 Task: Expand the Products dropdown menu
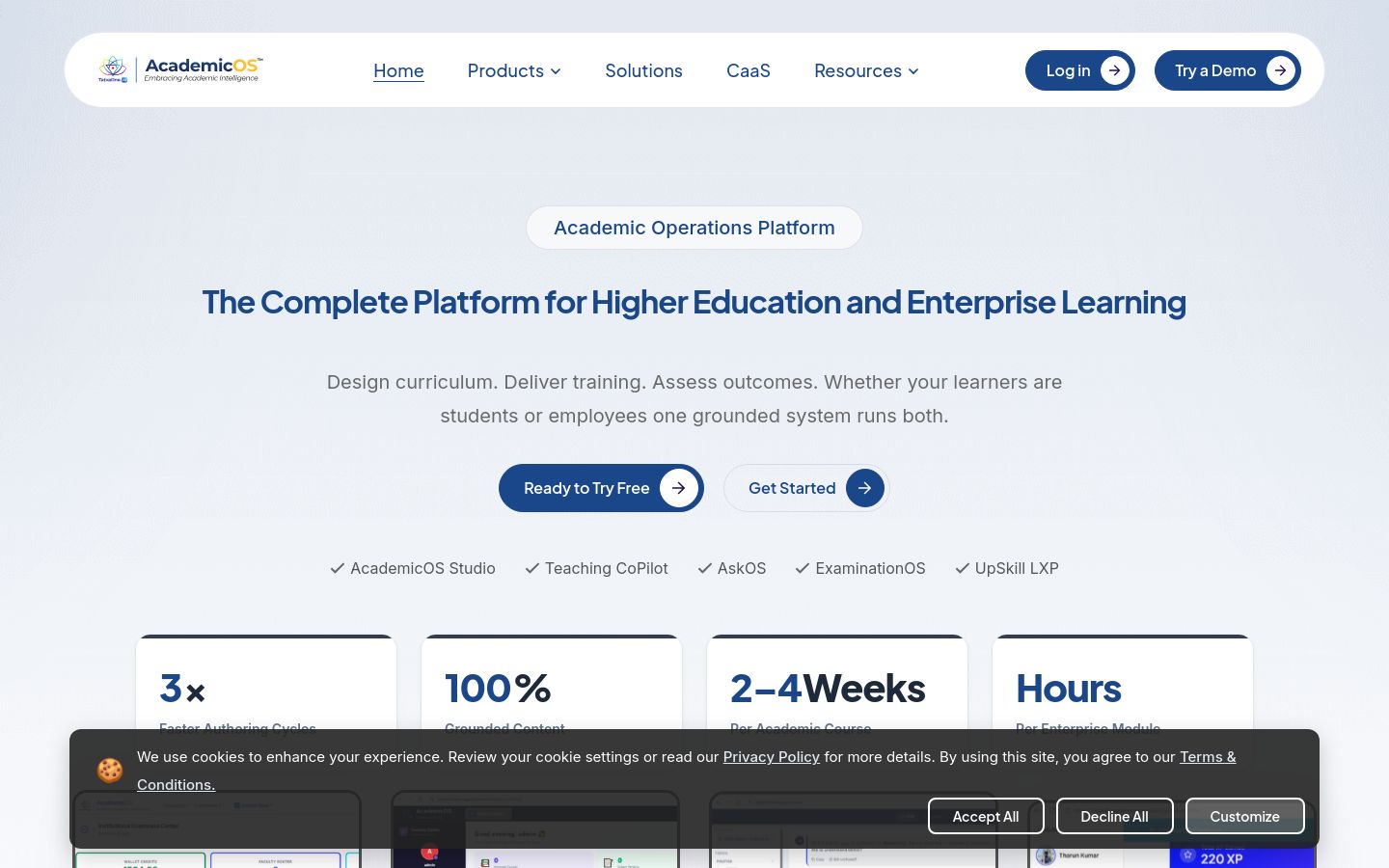pyautogui.click(x=514, y=70)
